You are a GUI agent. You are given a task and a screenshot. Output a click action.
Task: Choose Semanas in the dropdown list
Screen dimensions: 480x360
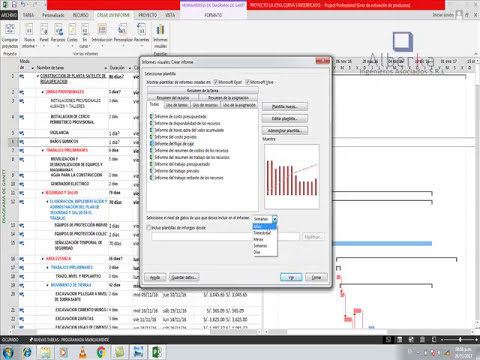pos(265,246)
